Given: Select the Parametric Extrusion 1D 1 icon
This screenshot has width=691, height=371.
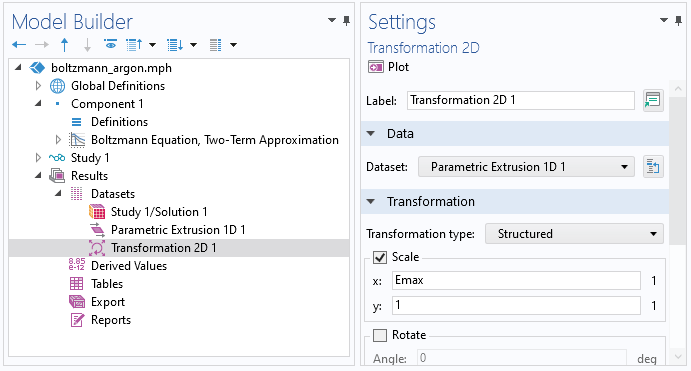Looking at the screenshot, I should click(97, 230).
